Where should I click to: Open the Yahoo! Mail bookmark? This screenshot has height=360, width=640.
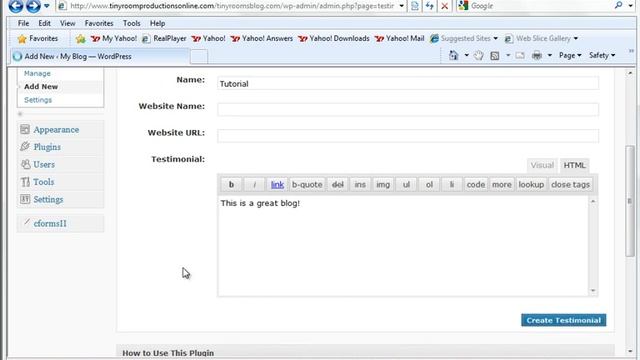click(400, 38)
